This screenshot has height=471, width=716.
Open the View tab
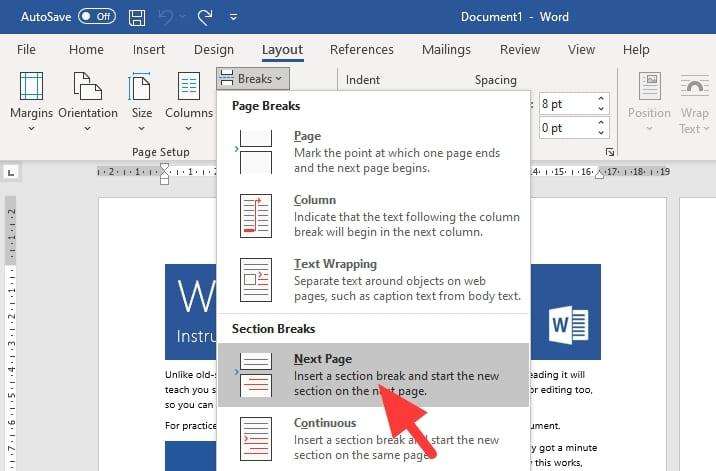[581, 49]
